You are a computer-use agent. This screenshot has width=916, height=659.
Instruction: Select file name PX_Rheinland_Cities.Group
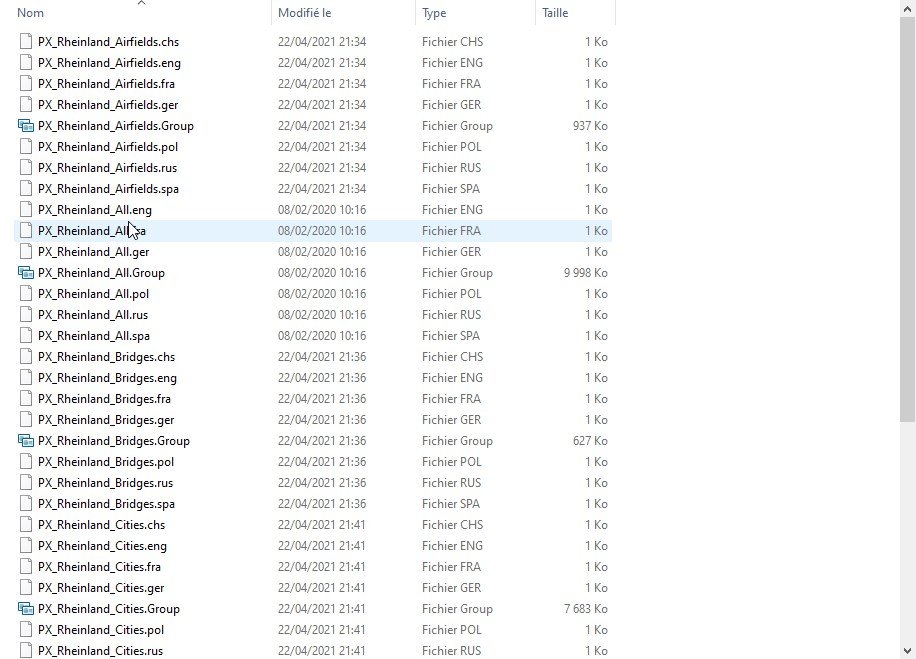[109, 609]
